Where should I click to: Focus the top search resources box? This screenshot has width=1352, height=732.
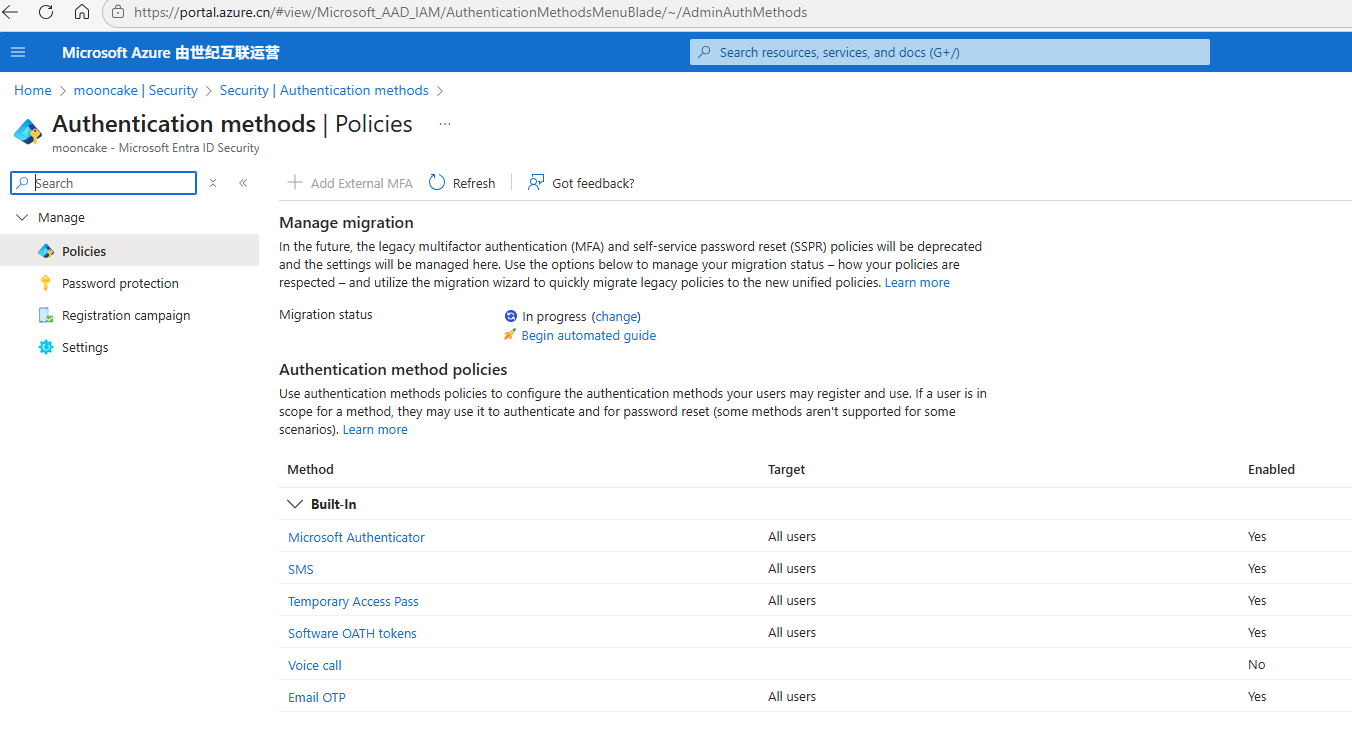point(950,52)
